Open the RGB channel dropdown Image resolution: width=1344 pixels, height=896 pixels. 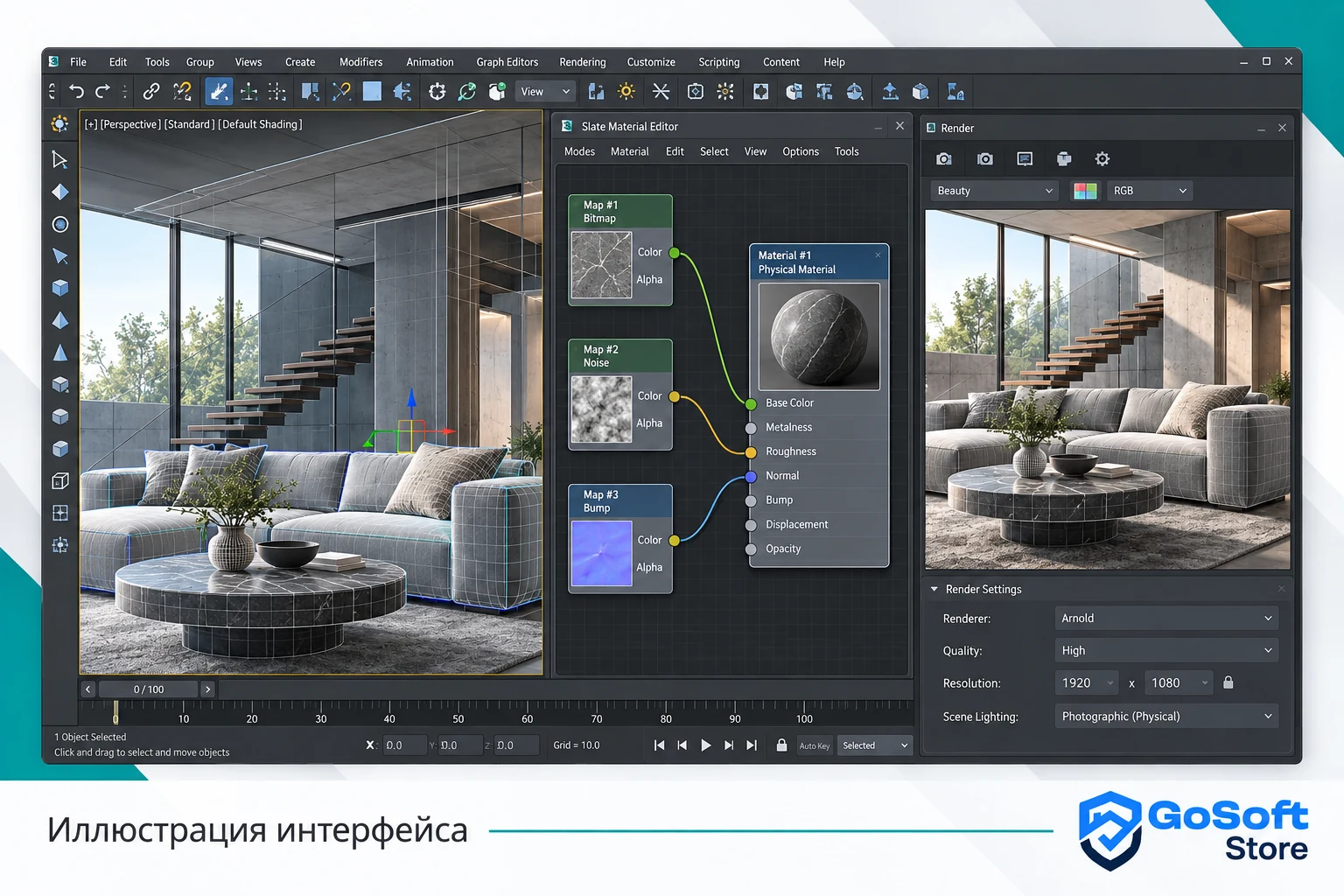[1150, 191]
